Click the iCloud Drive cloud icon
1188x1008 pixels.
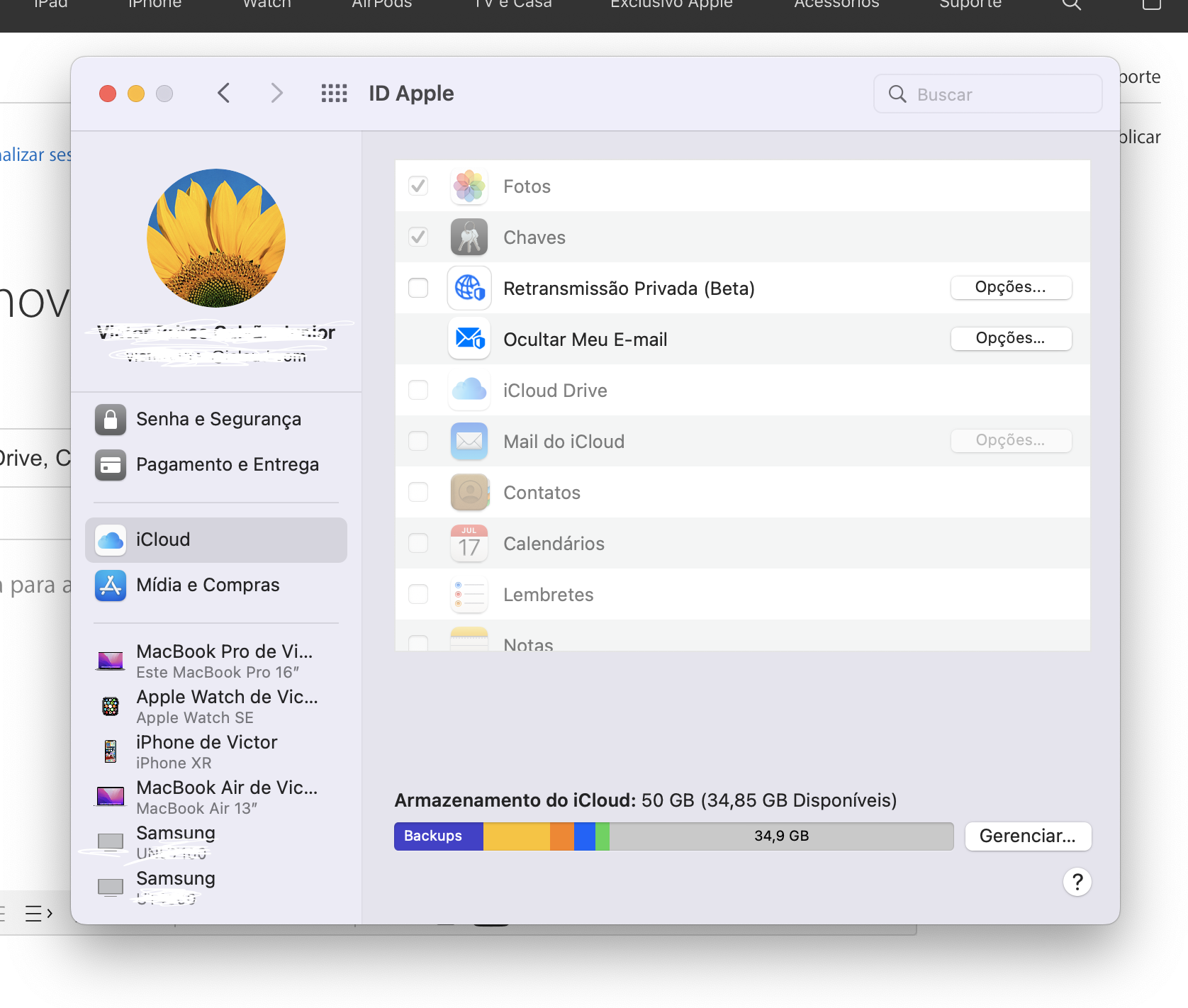[469, 390]
